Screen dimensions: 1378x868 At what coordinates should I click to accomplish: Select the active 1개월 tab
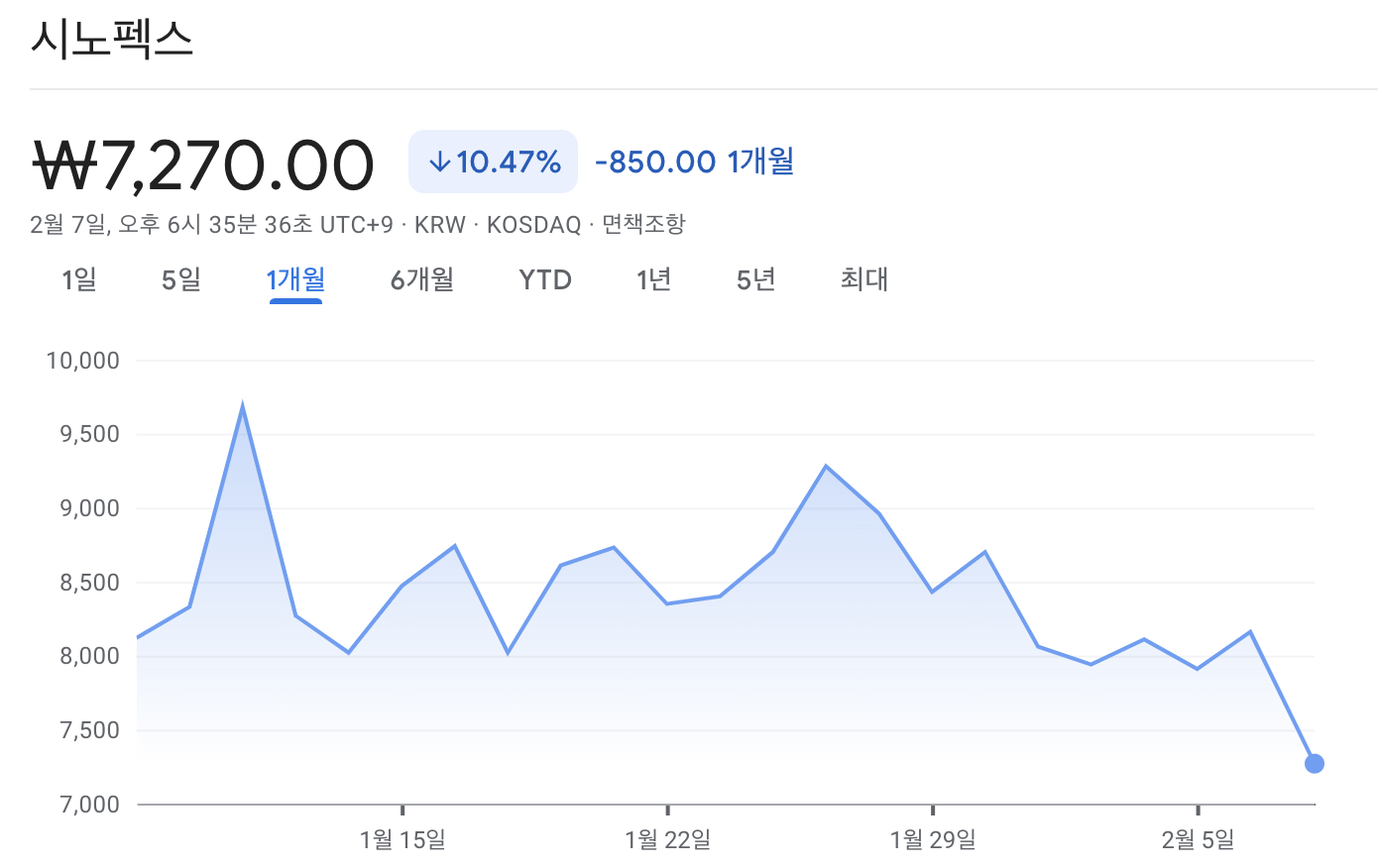295,280
